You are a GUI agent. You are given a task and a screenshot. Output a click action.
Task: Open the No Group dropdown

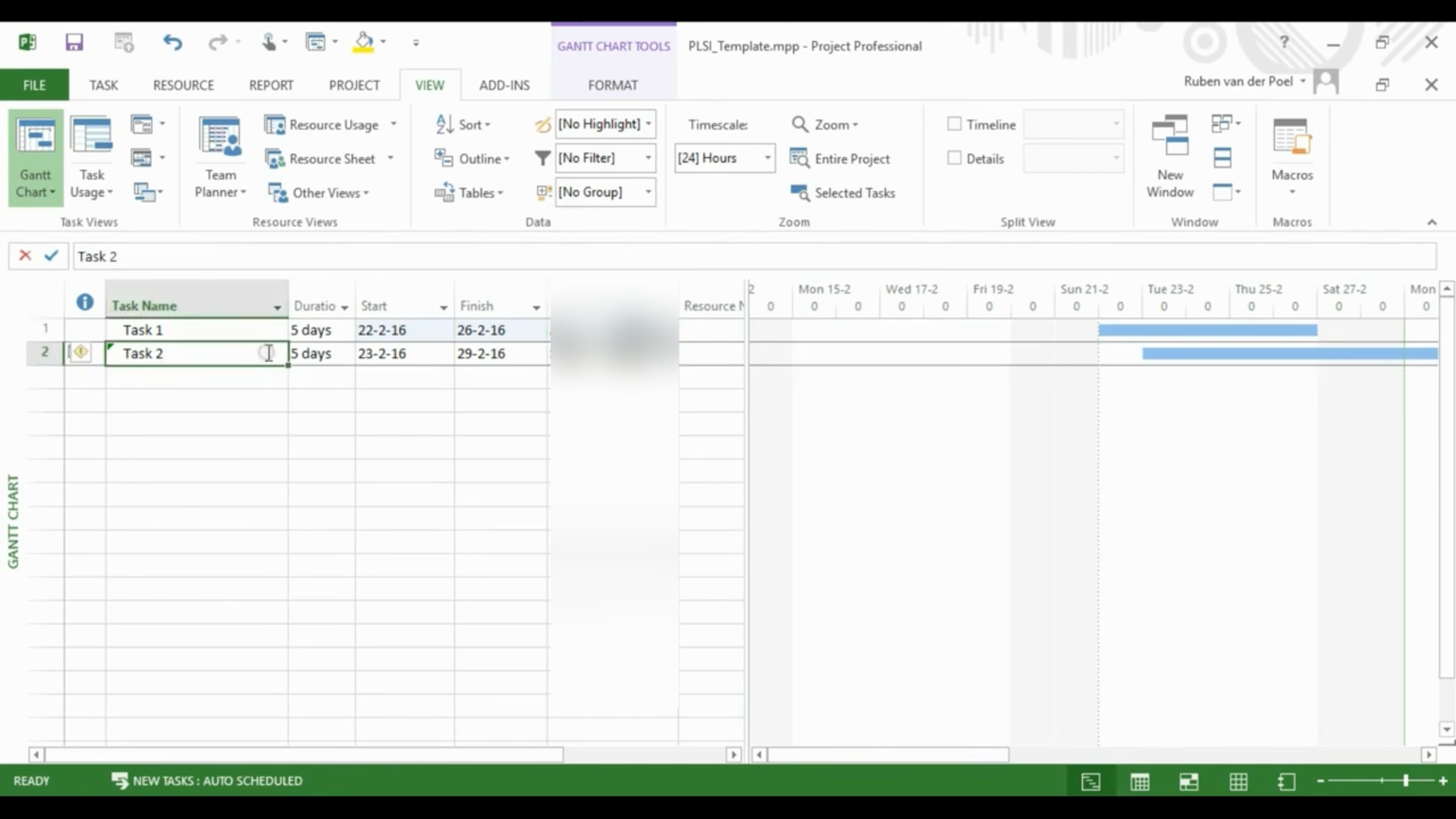click(x=648, y=192)
